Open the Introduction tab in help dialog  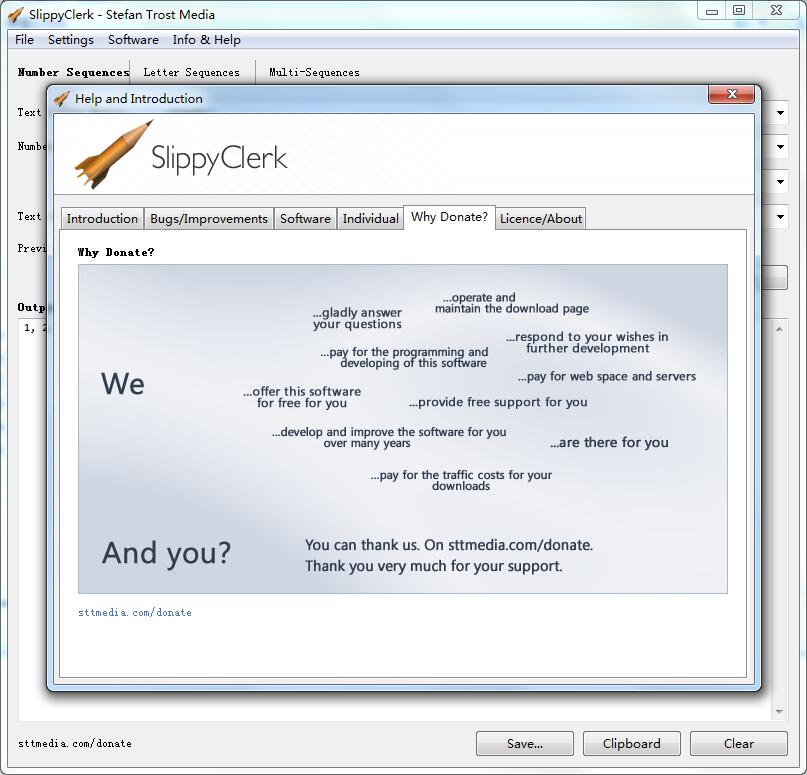102,219
